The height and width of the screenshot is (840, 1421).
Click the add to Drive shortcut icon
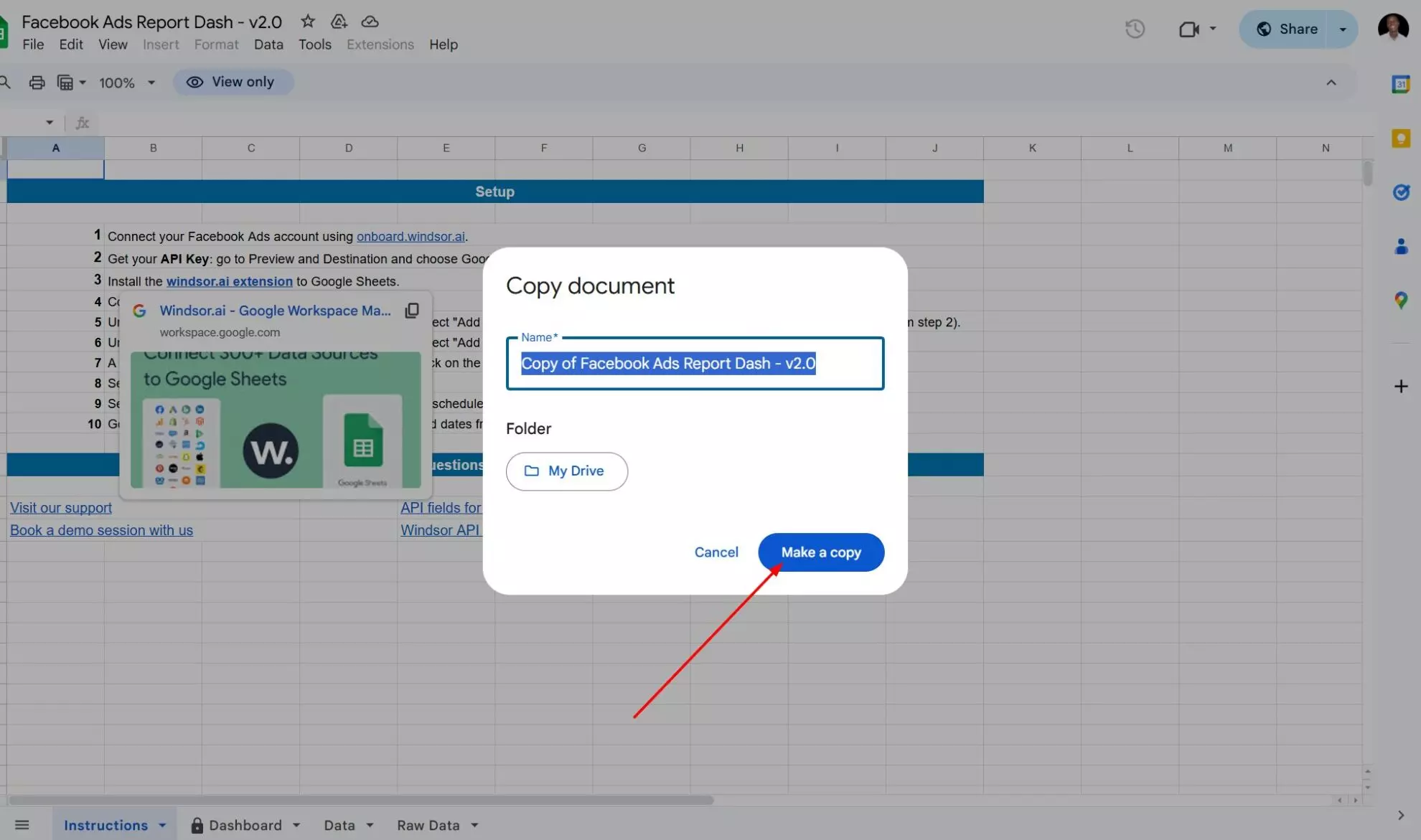339,22
